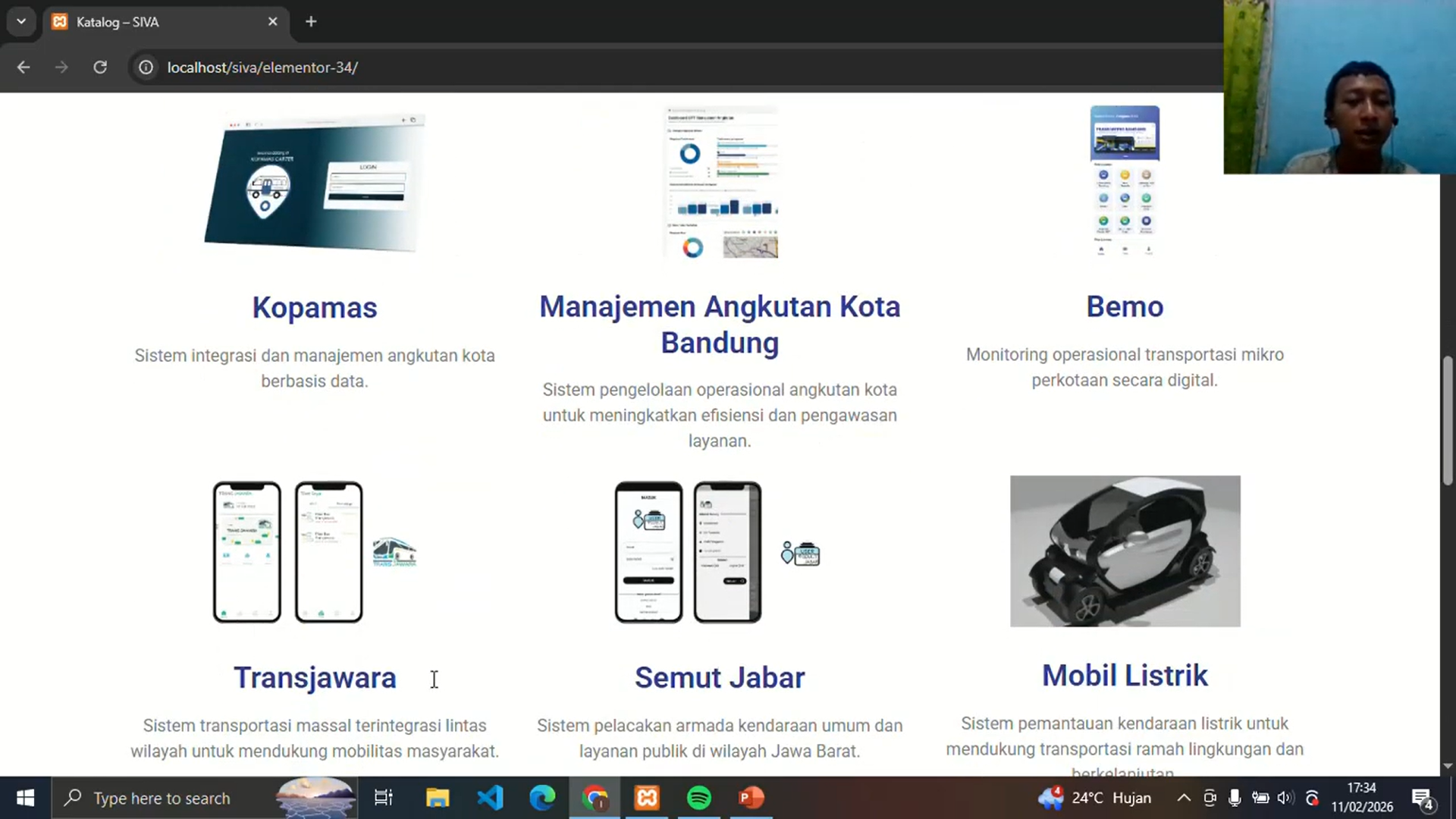Image resolution: width=1456 pixels, height=819 pixels.
Task: Click the Mobil Listrik car thumbnail
Action: pos(1125,551)
